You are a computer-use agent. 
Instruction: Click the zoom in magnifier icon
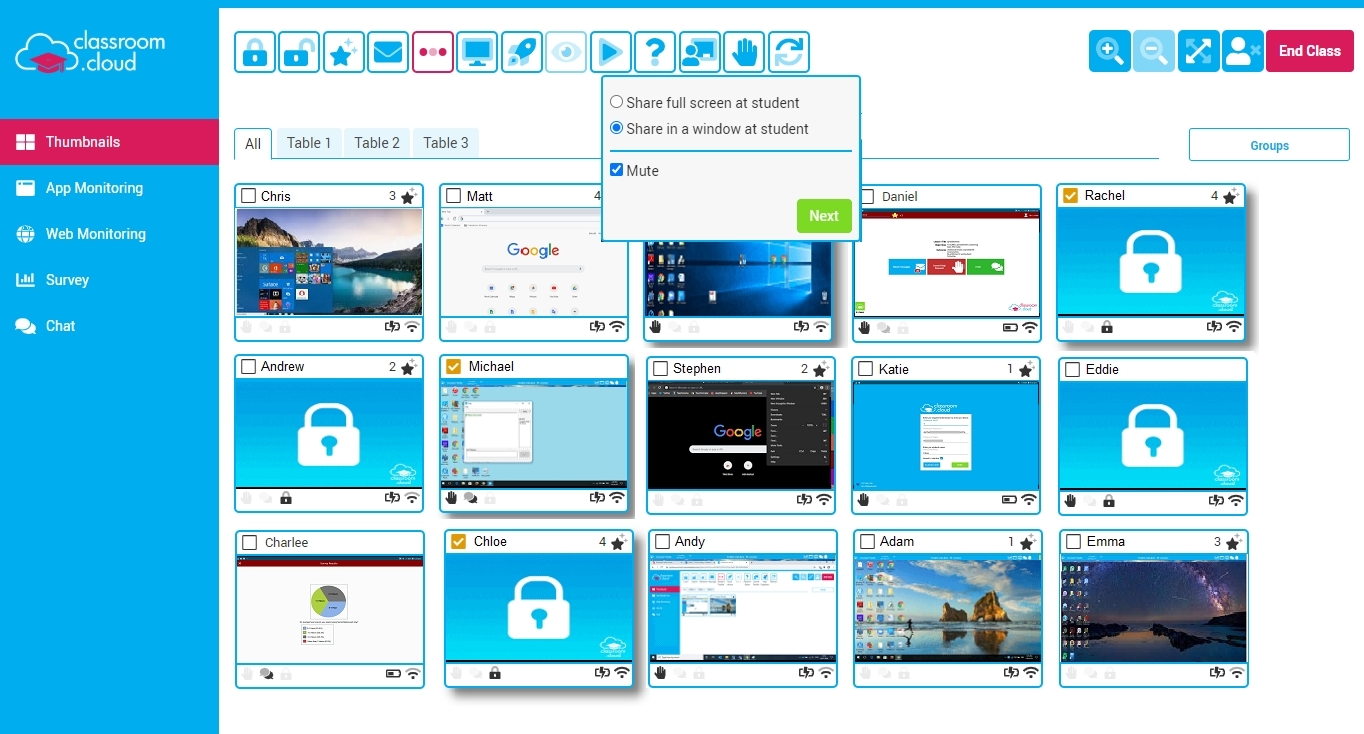tap(1110, 51)
